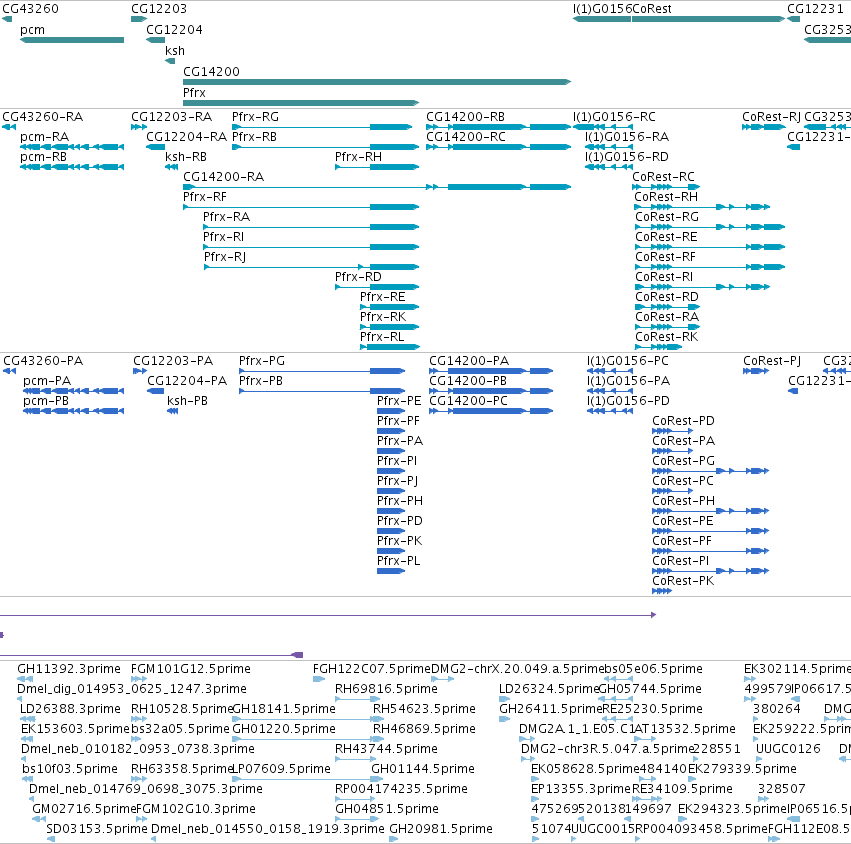Click EST SD03153.5prime
Screen dimensions: 851x844
97,829
